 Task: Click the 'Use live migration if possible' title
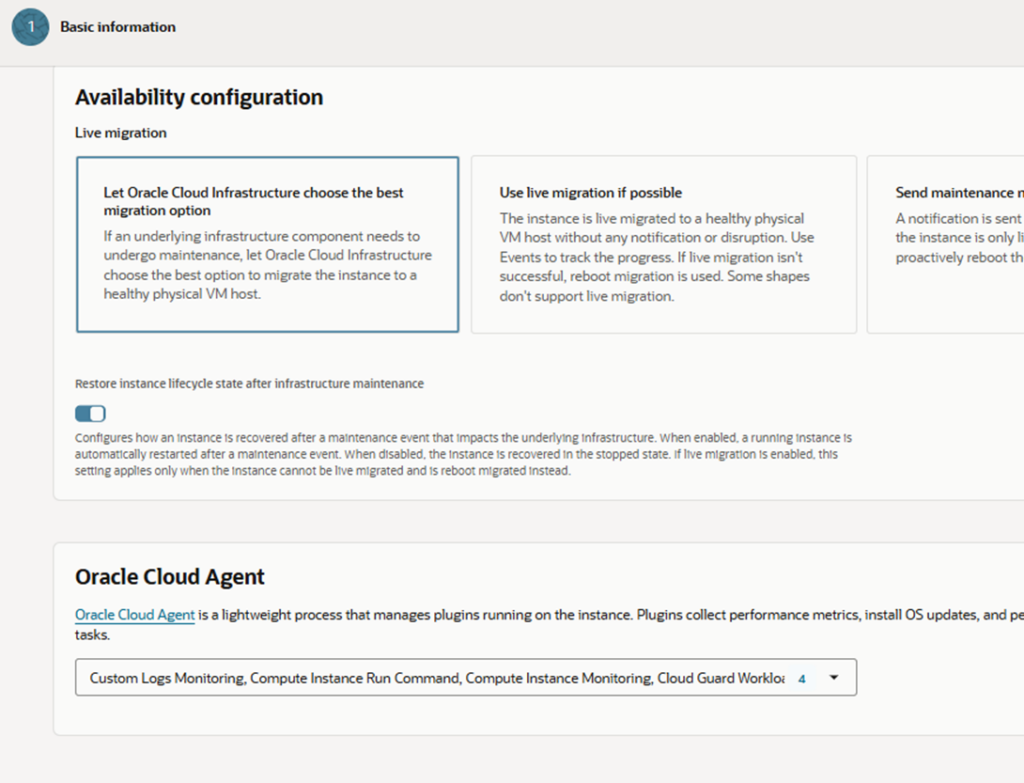591,192
